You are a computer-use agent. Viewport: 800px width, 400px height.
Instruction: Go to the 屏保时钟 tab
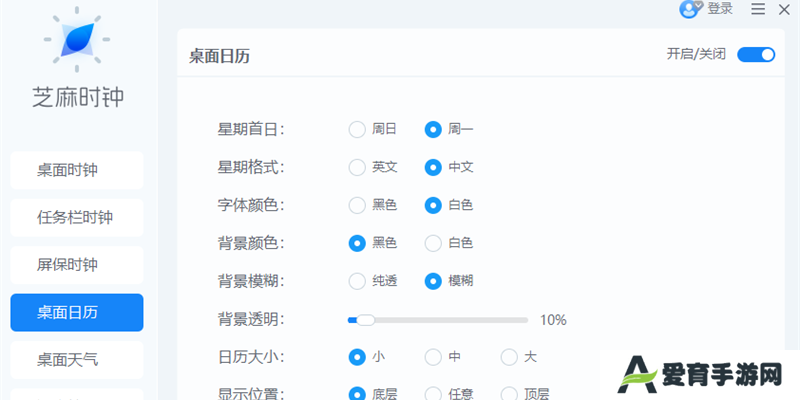click(x=77, y=265)
